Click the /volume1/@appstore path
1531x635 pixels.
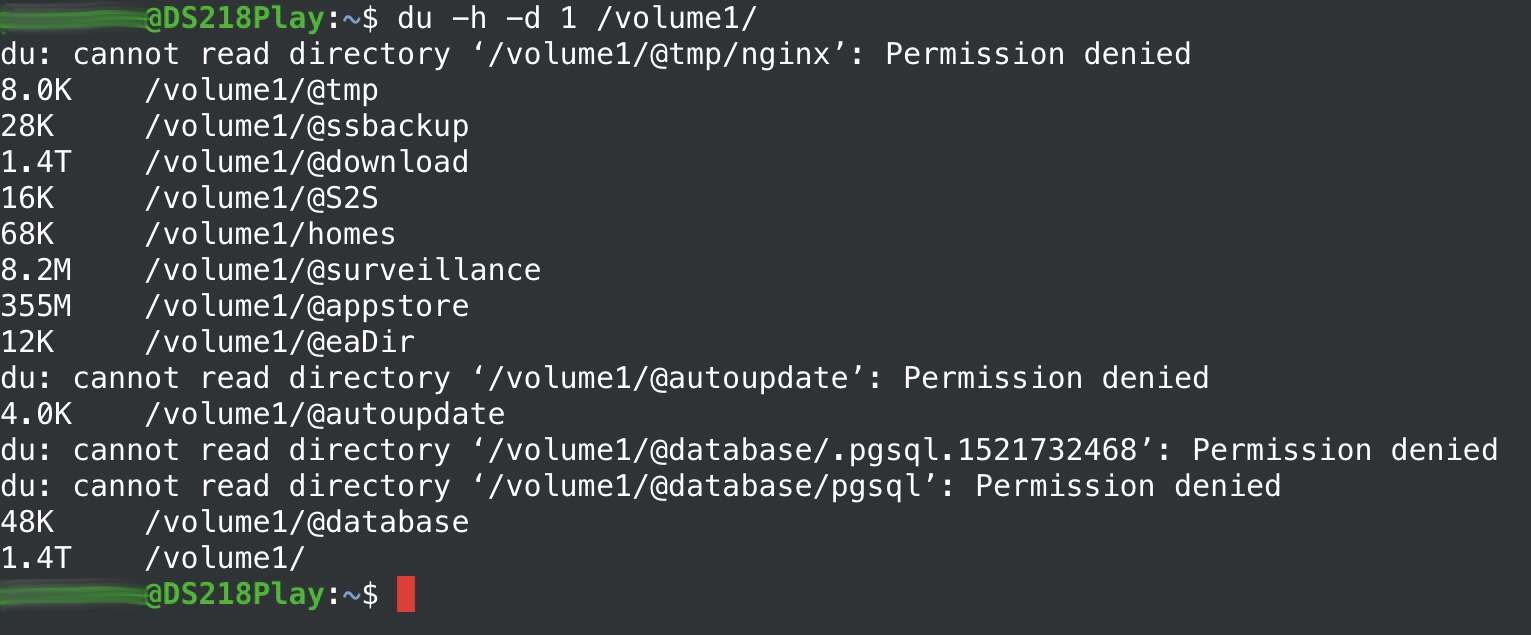coord(306,306)
